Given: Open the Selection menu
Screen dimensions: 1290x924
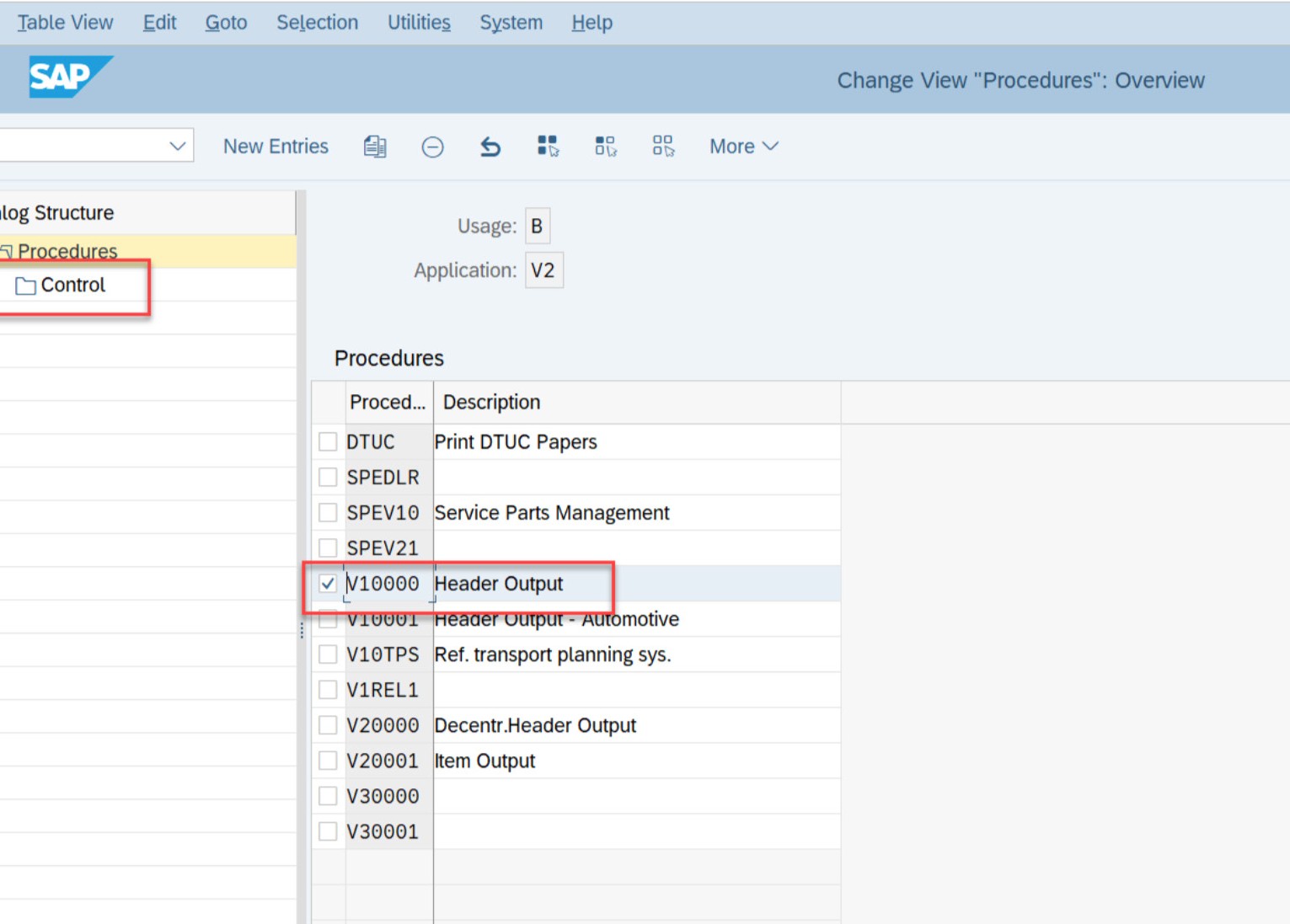Looking at the screenshot, I should [x=317, y=23].
